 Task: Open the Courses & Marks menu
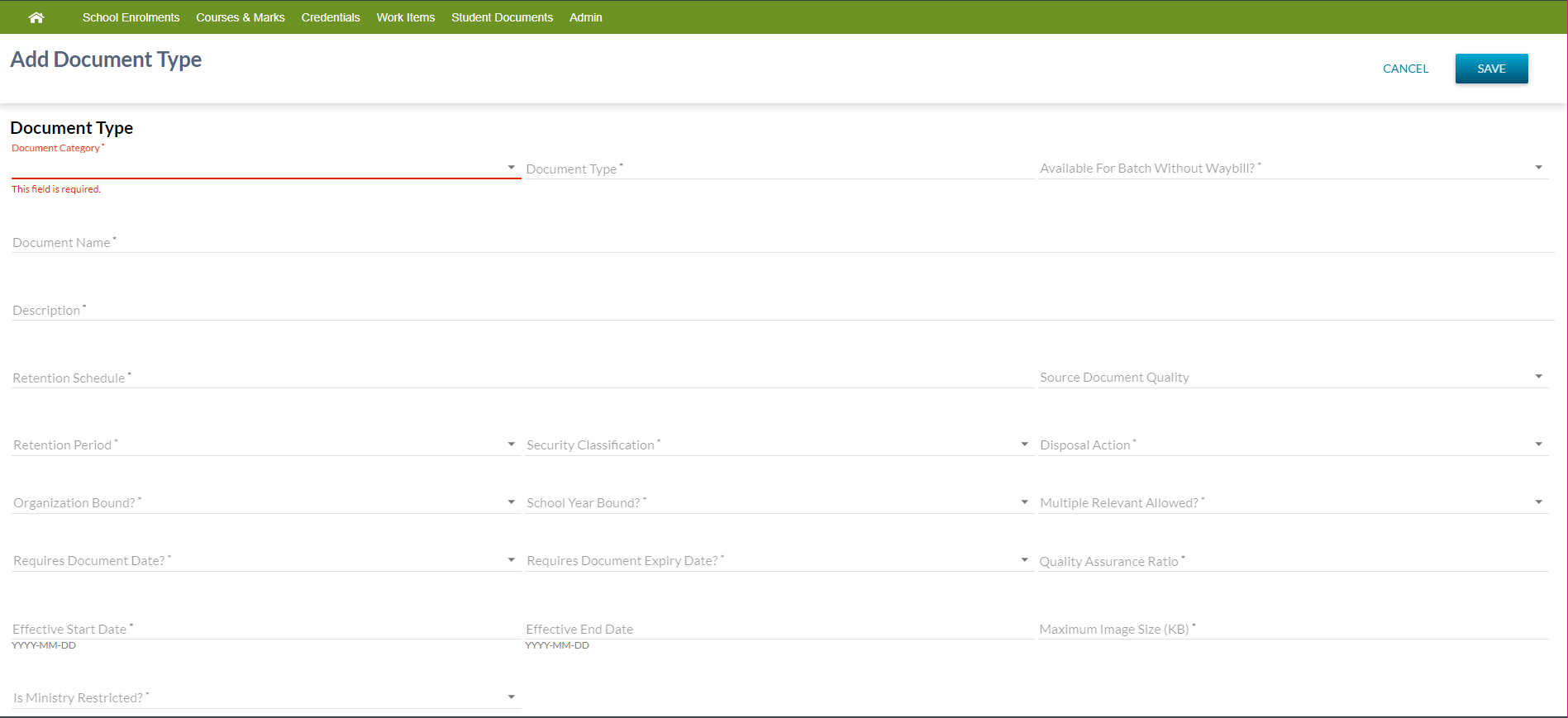(x=240, y=17)
